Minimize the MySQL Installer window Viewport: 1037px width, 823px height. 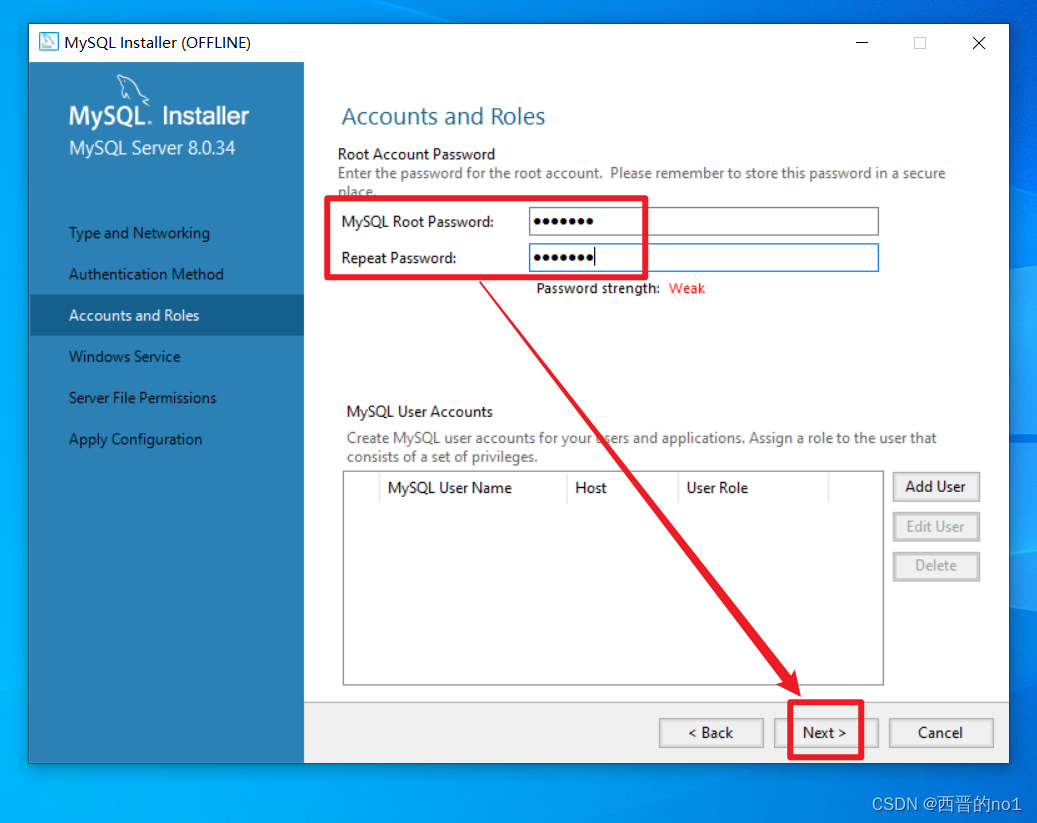coord(862,42)
